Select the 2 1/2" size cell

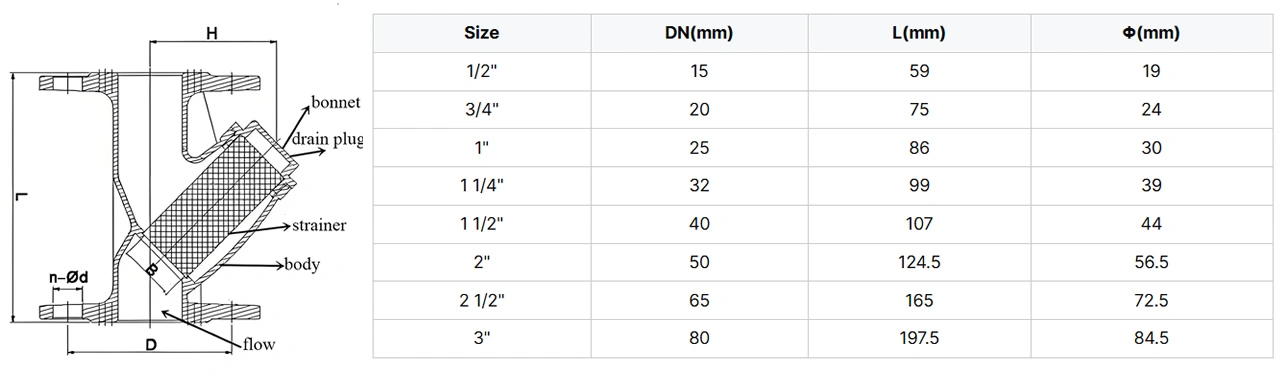pyautogui.click(x=482, y=301)
